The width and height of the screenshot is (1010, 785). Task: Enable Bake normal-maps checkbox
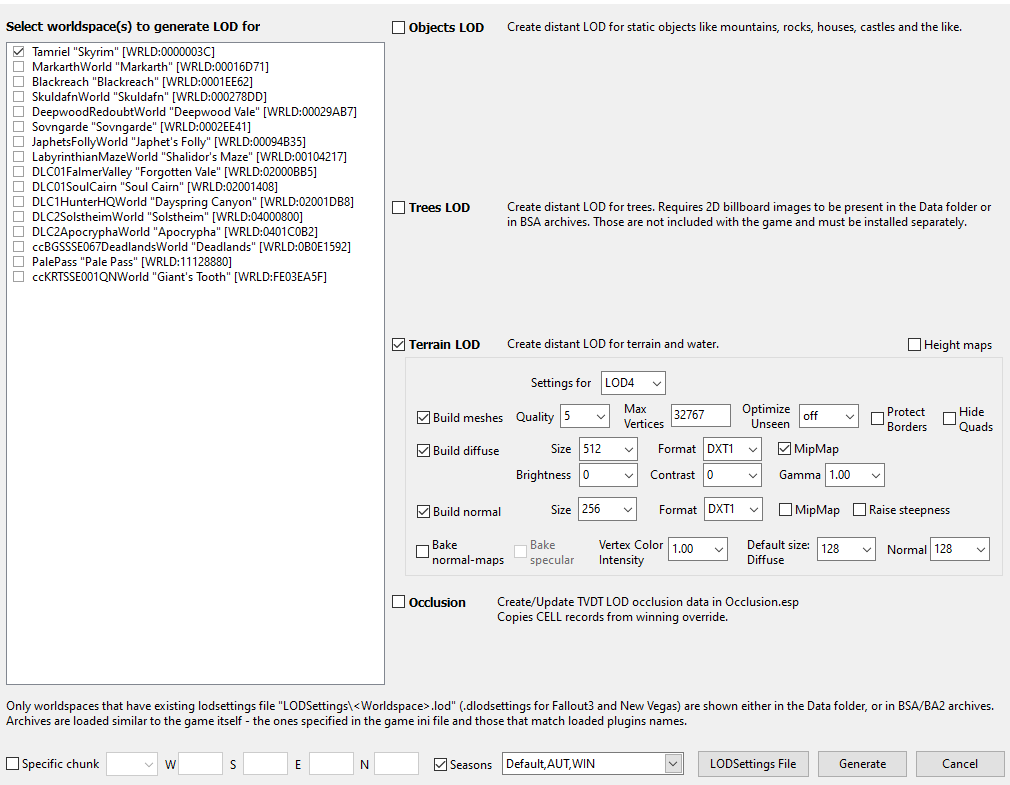point(423,552)
